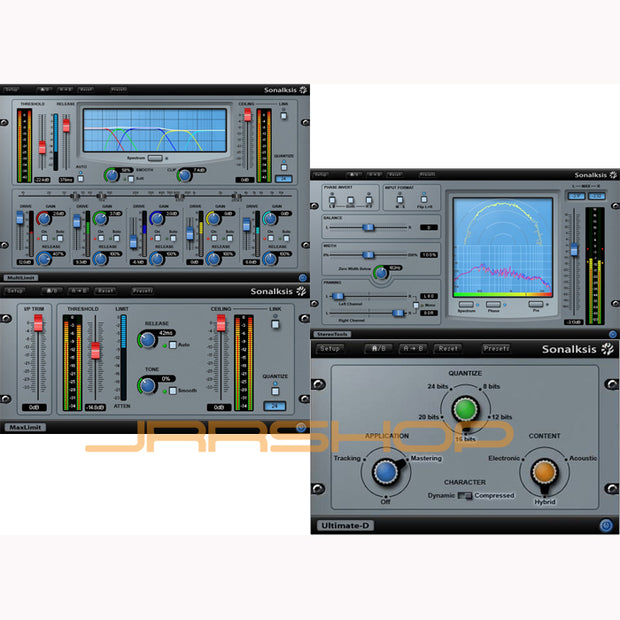Open Presets in the MaxLimit header

click(142, 291)
